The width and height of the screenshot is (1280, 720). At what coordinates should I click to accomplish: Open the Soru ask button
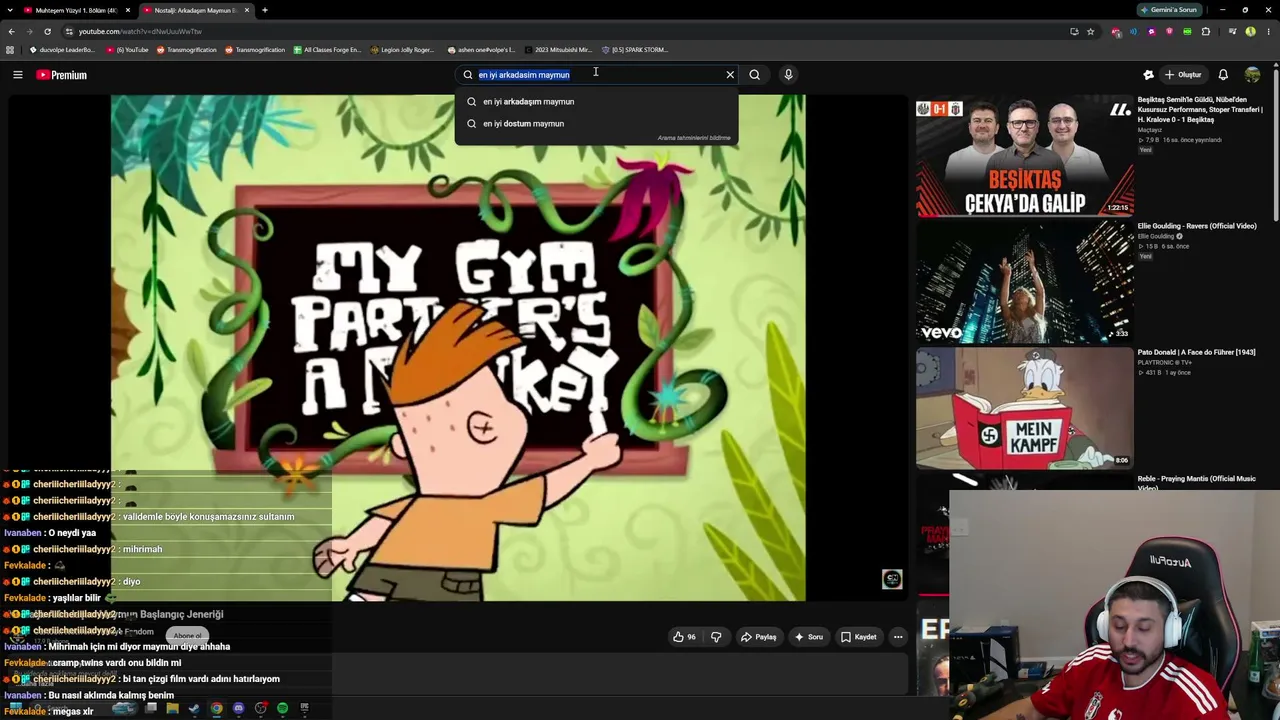click(808, 637)
